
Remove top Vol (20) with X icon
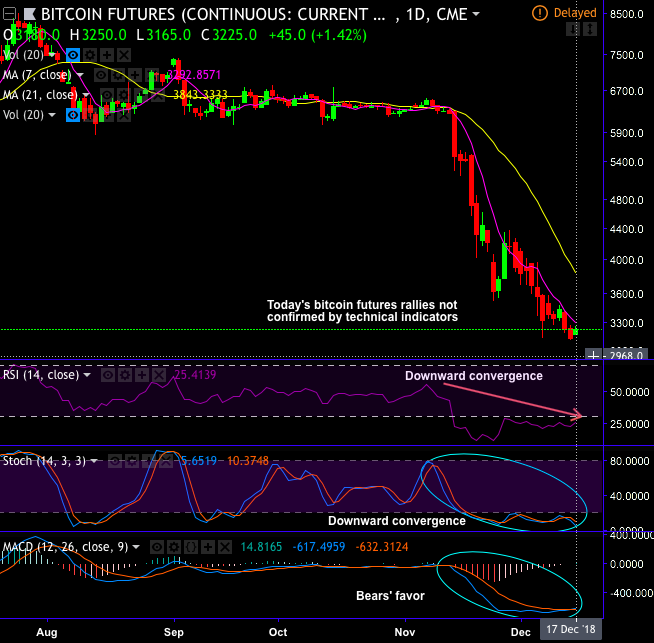pos(123,55)
